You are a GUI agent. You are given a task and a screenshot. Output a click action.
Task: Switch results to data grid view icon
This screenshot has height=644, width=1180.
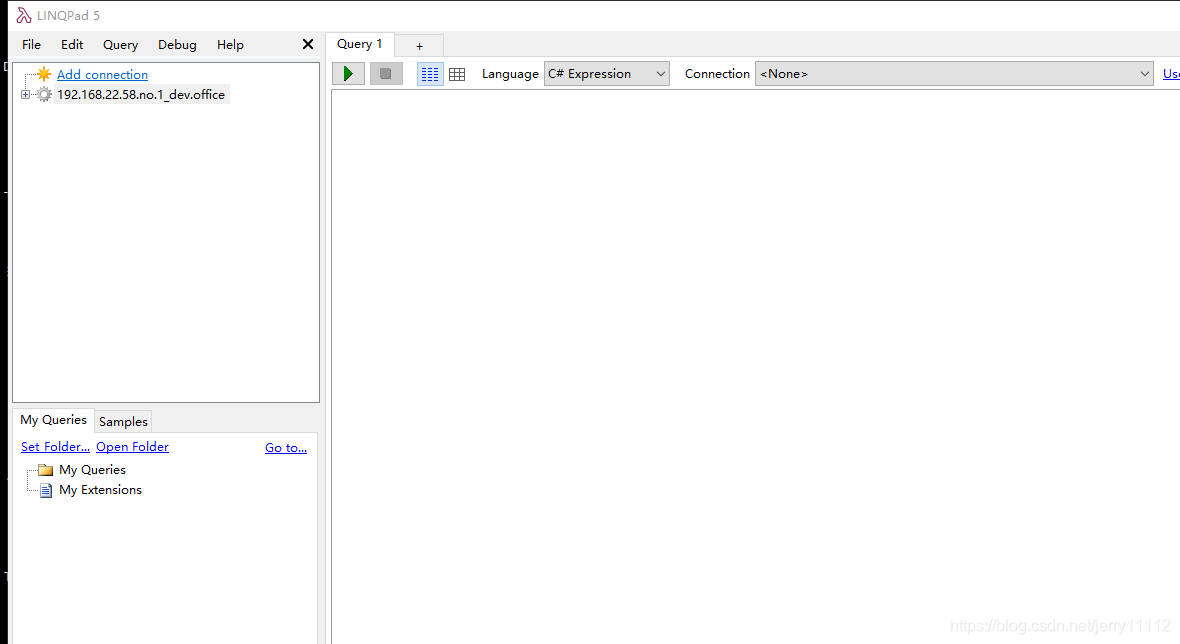(x=457, y=74)
